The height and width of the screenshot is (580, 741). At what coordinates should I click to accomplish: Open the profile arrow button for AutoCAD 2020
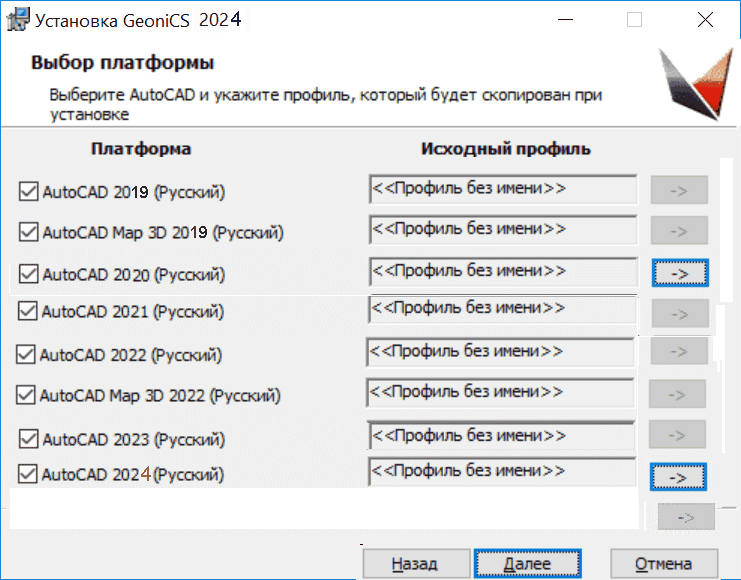[x=680, y=272]
